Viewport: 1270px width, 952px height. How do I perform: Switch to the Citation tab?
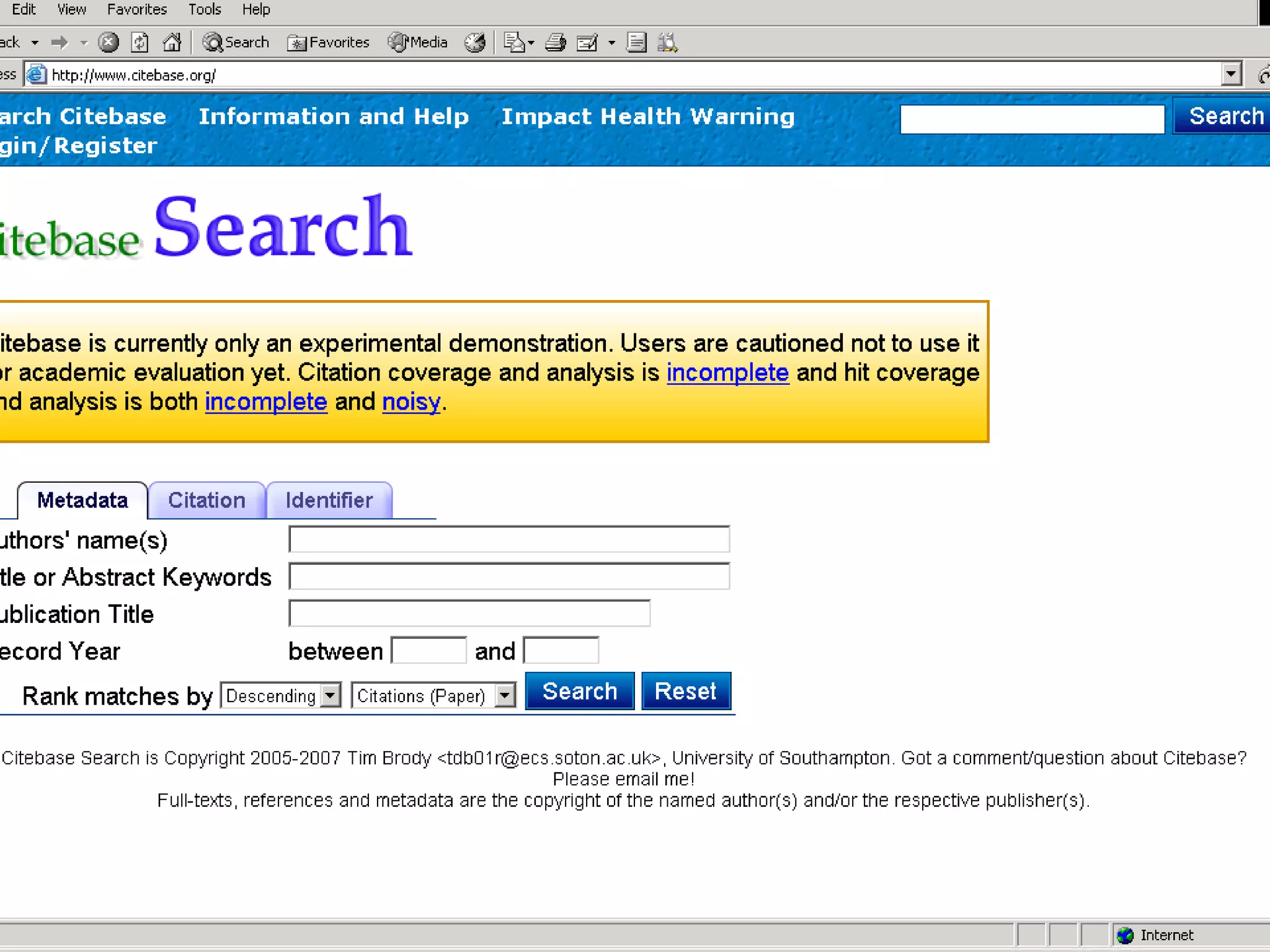point(206,500)
